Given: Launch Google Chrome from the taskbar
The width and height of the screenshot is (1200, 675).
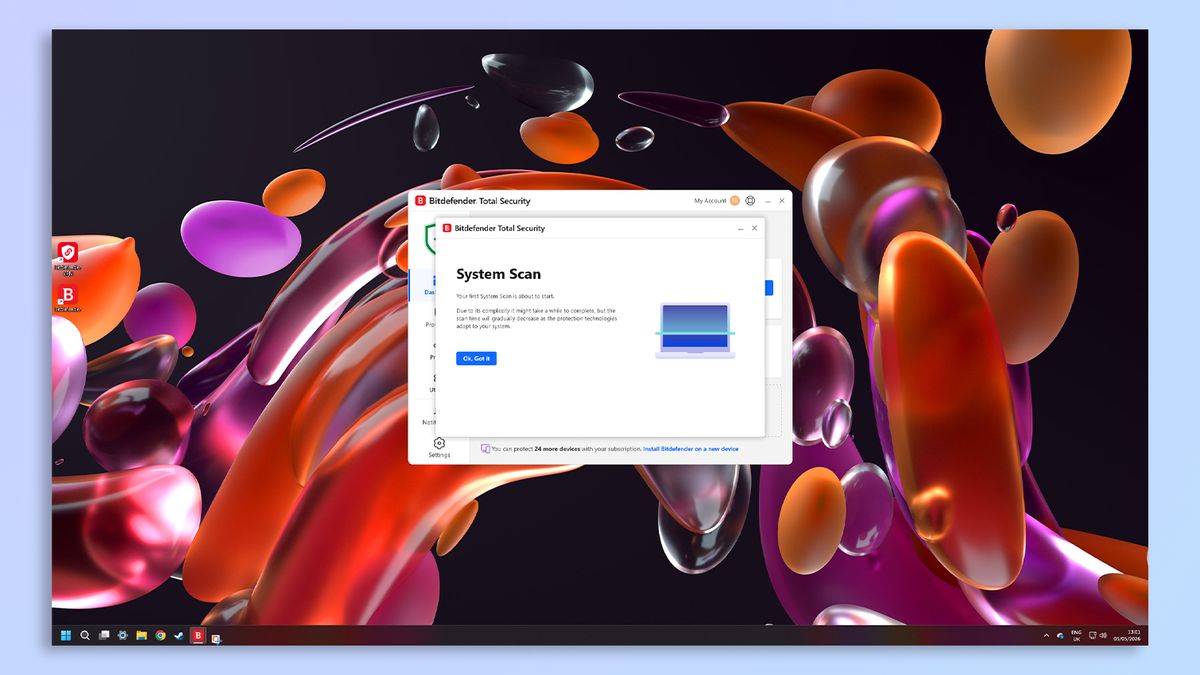Looking at the screenshot, I should tap(160, 635).
